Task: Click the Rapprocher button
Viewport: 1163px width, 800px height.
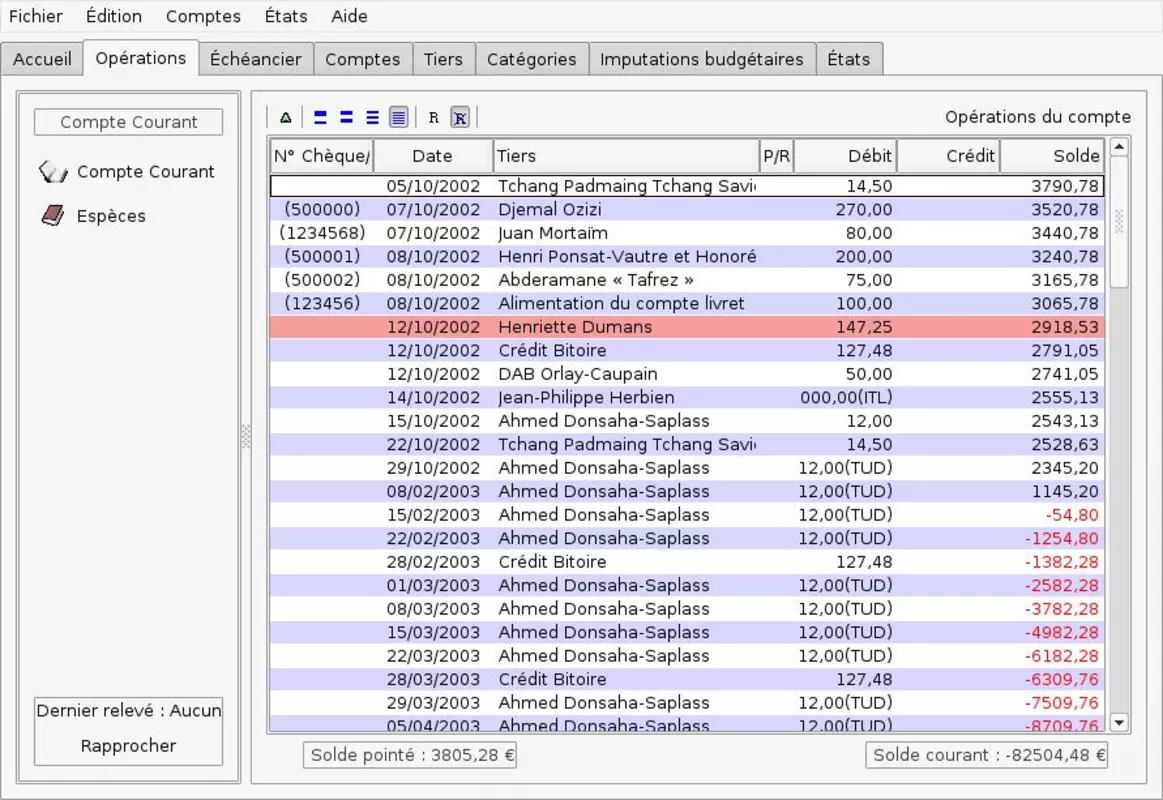Action: pyautogui.click(x=128, y=746)
